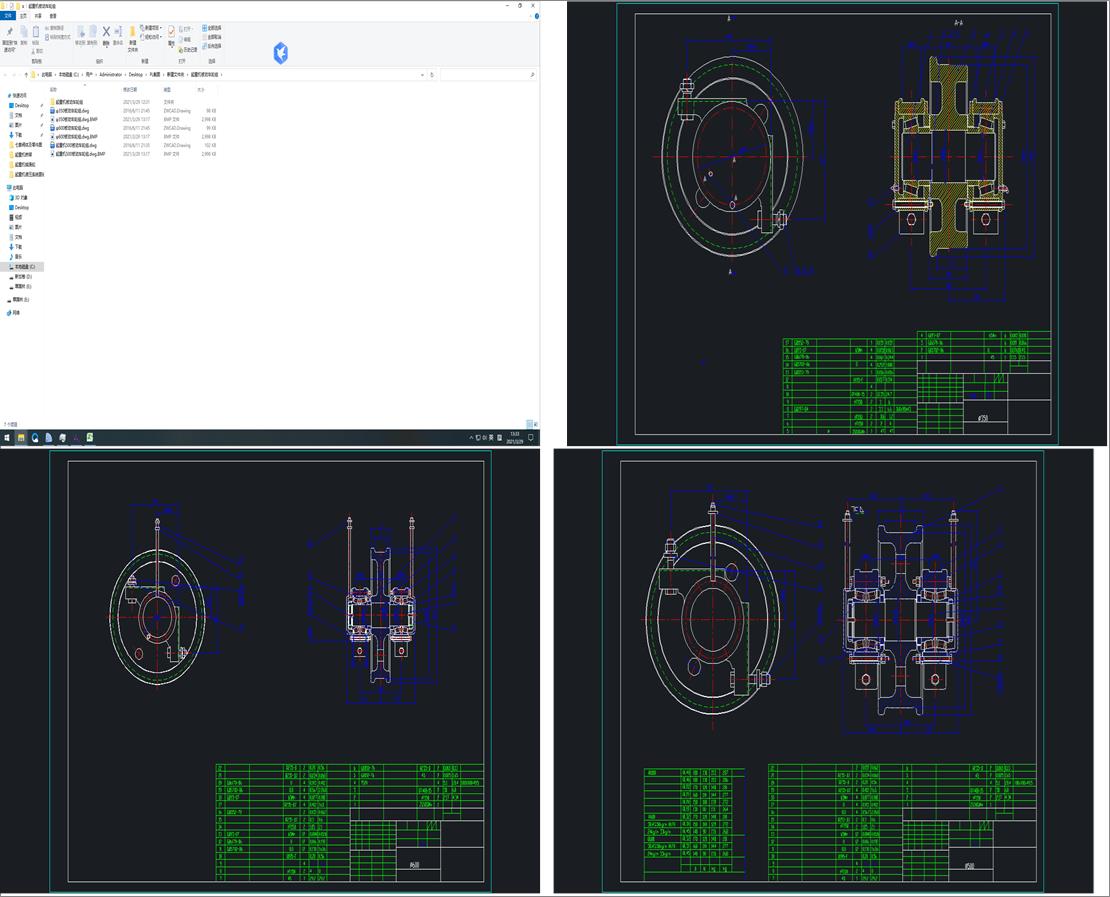The height and width of the screenshot is (897, 1110).
Task: Switch to the 共享 ribbon tab
Action: (x=38, y=16)
